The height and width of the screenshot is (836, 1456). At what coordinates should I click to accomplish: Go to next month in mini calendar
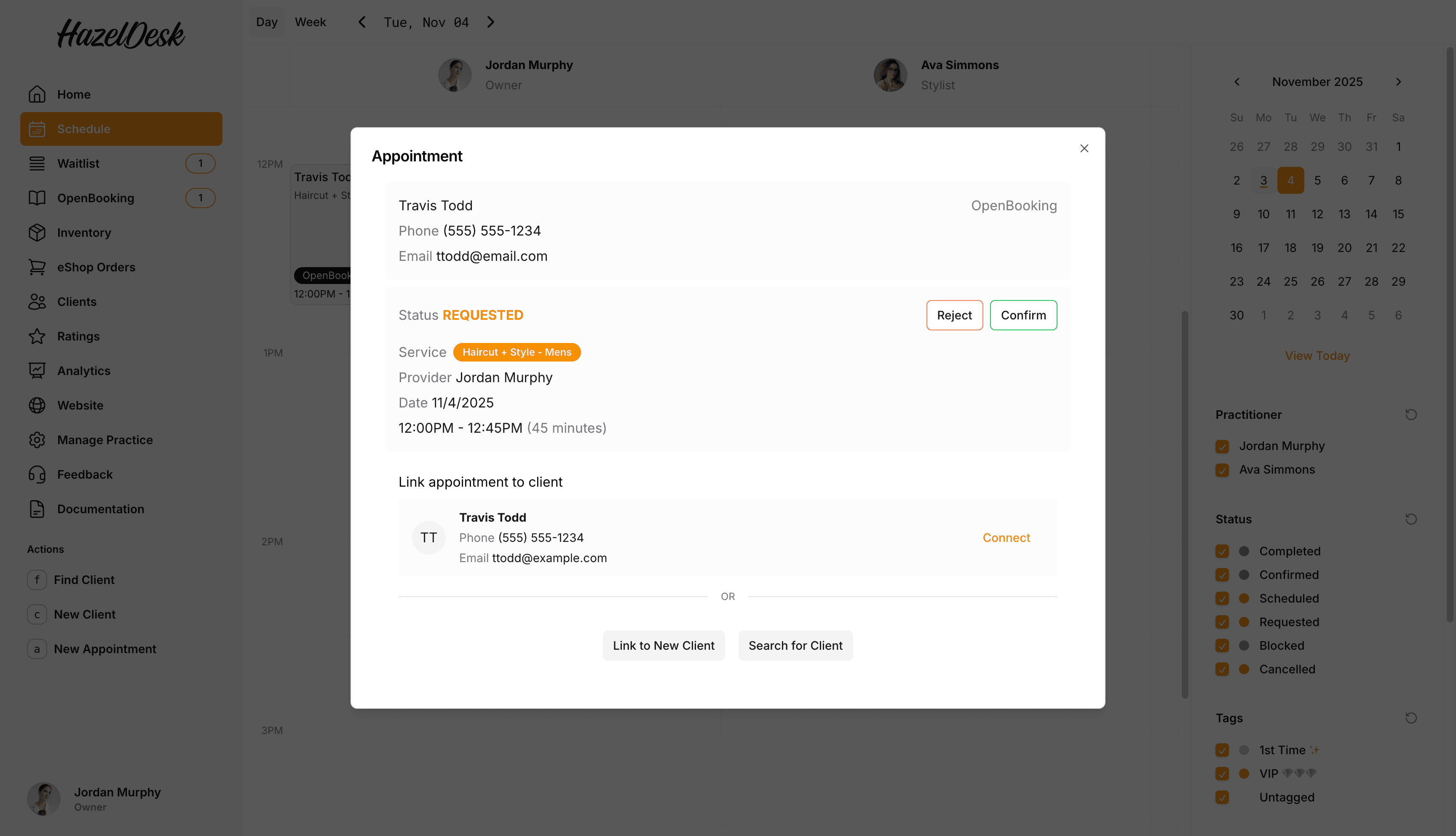point(1399,81)
